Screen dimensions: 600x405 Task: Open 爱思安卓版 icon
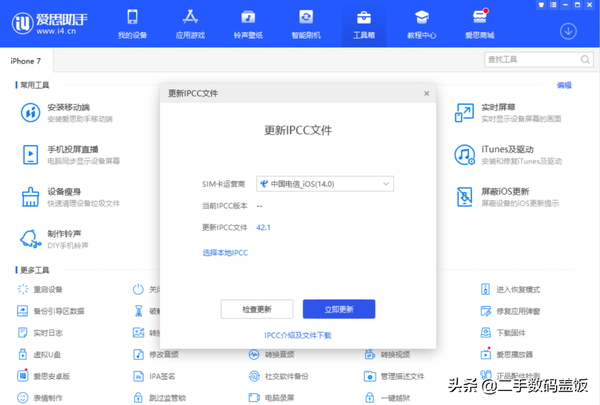click(23, 376)
